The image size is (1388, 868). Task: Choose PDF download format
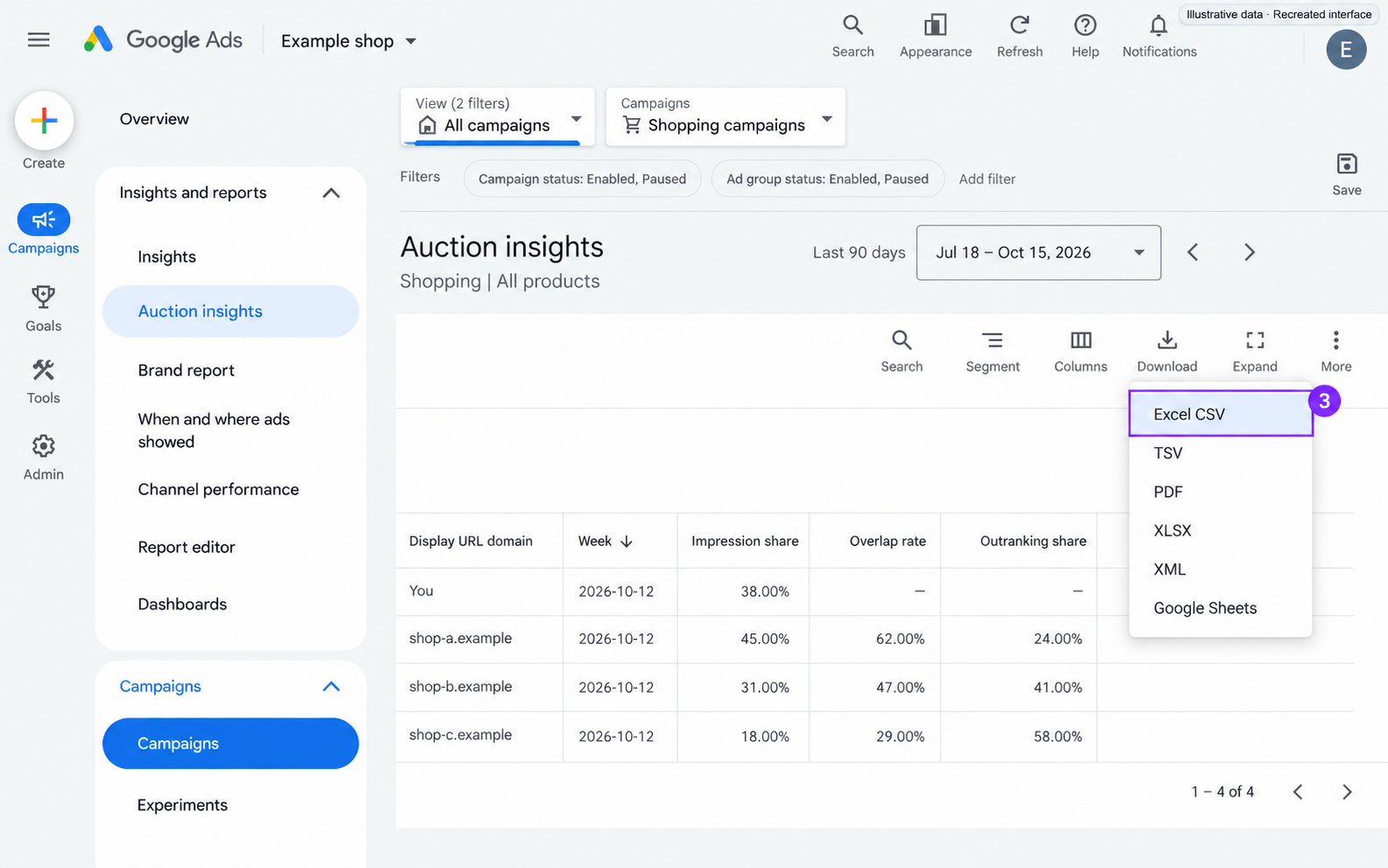click(1221, 492)
